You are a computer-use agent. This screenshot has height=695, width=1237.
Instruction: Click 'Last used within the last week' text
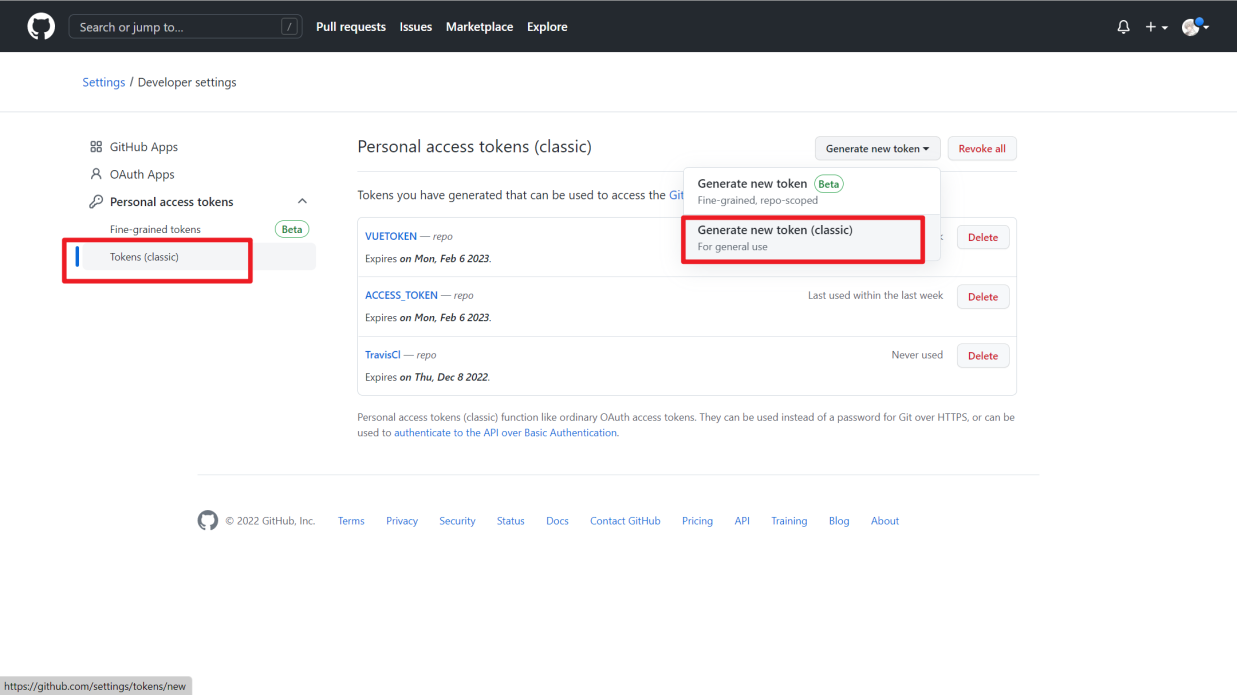point(875,295)
